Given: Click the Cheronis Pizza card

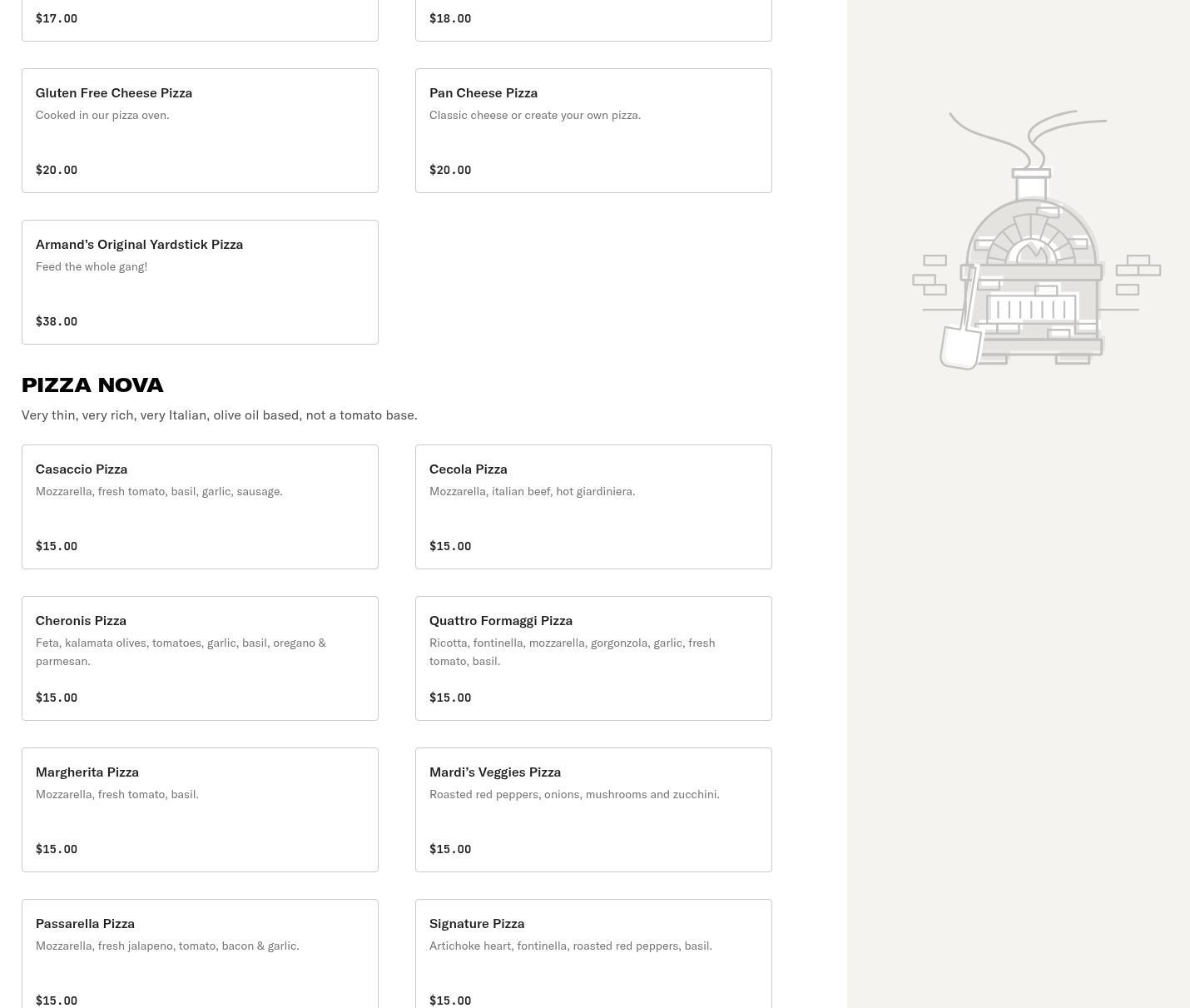Looking at the screenshot, I should tap(200, 658).
